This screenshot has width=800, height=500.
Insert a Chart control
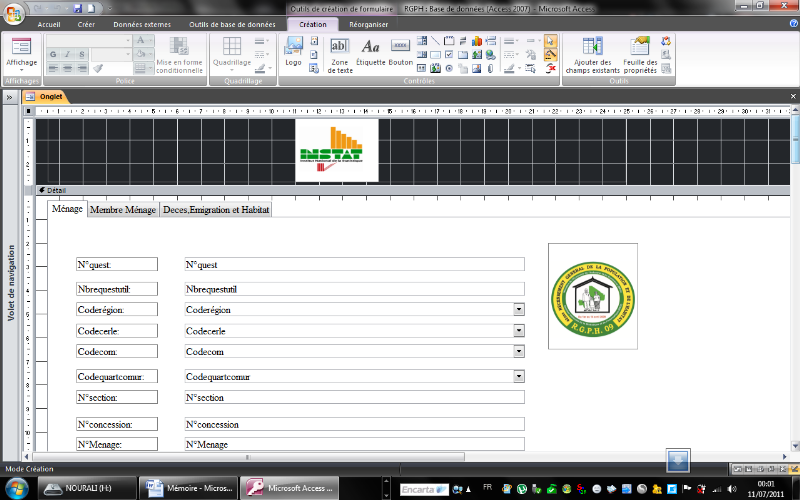[x=477, y=40]
